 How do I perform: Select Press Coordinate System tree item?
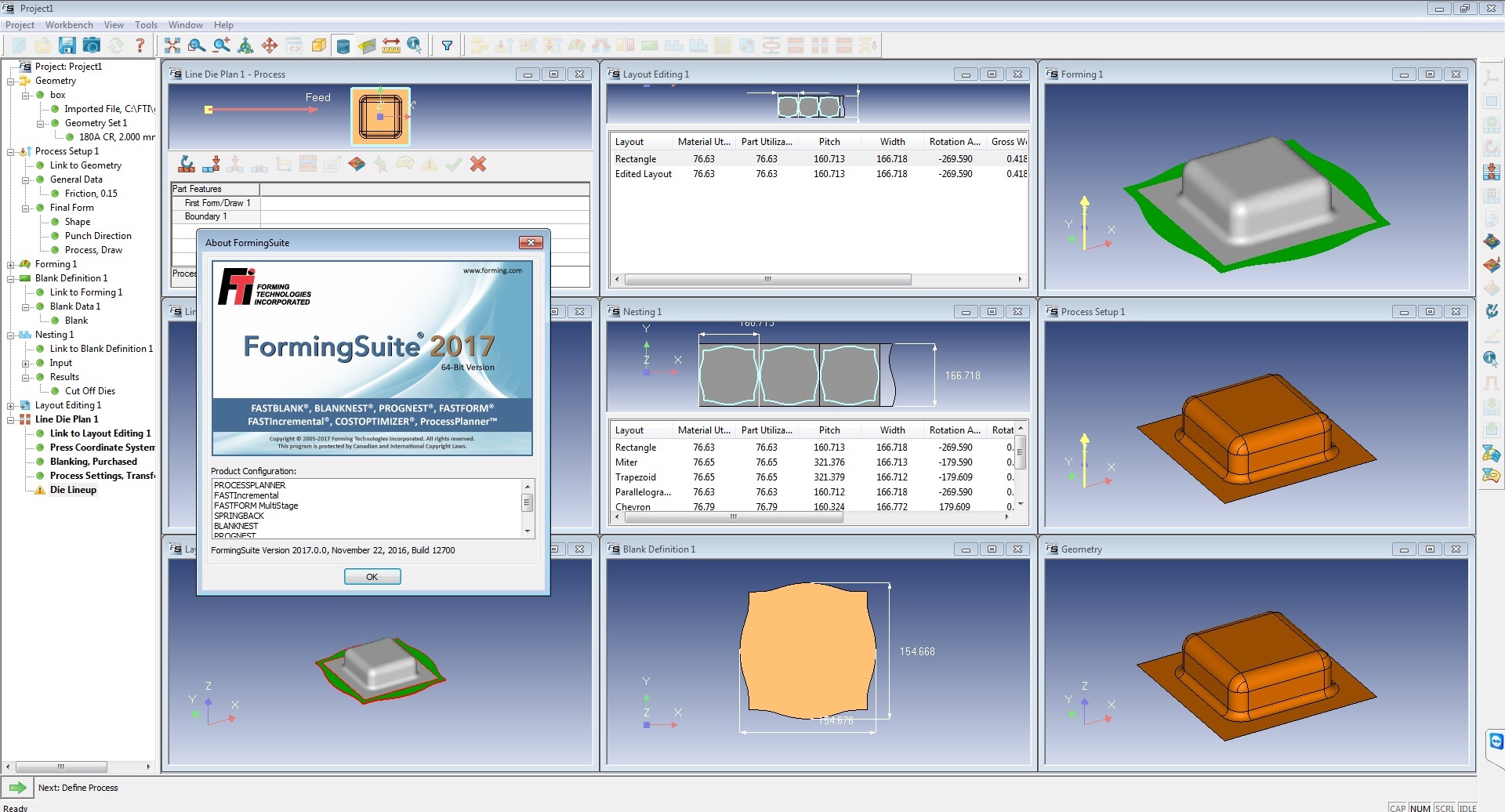[103, 448]
